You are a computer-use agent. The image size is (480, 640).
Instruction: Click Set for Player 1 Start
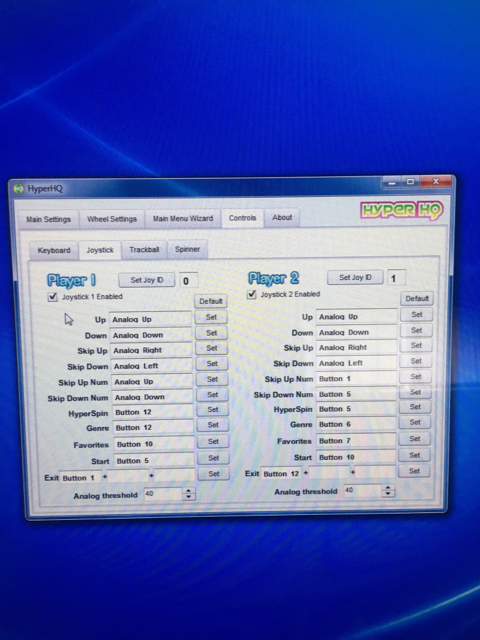(x=213, y=458)
